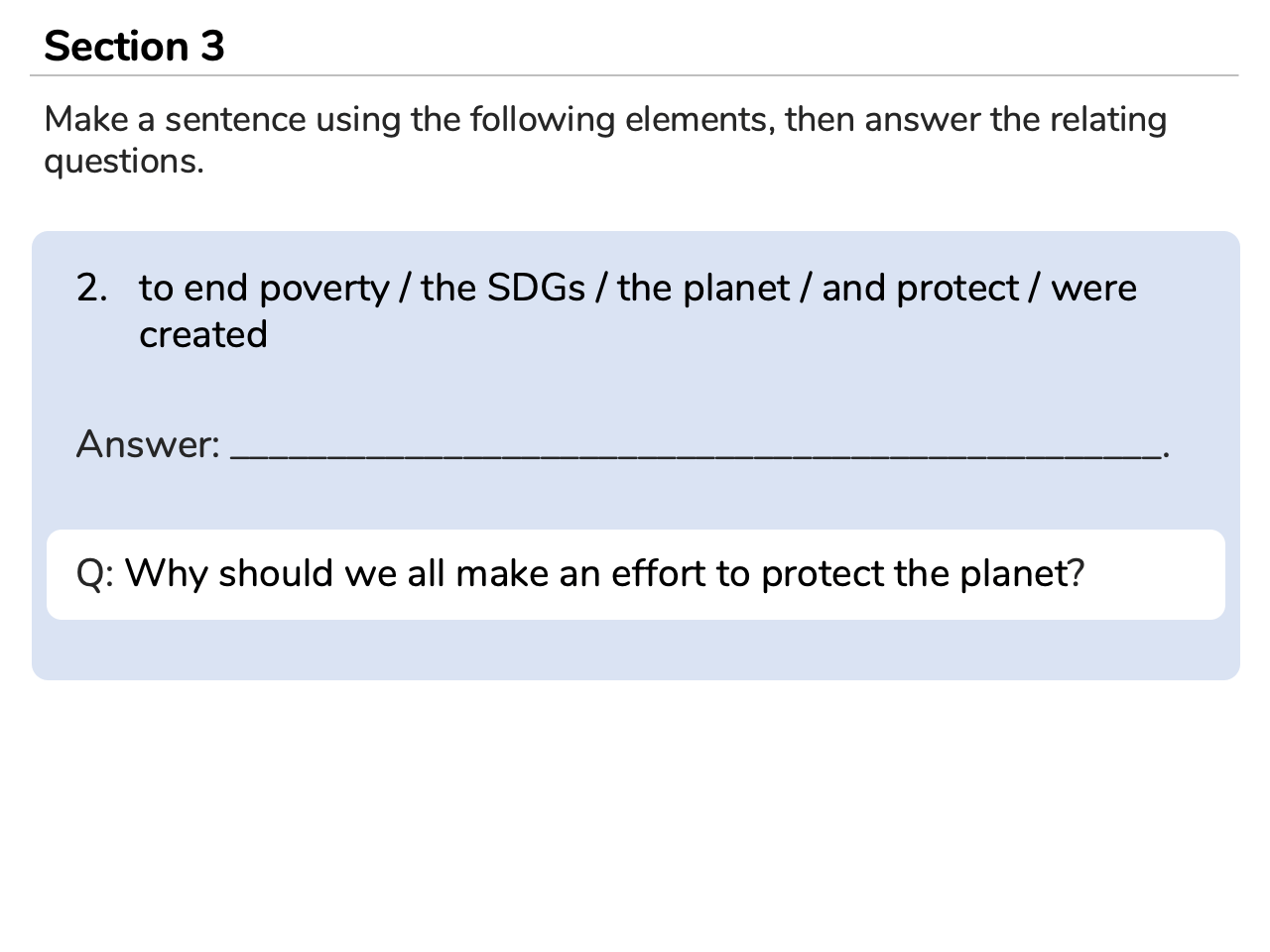Click the "Section 3" heading

[134, 47]
